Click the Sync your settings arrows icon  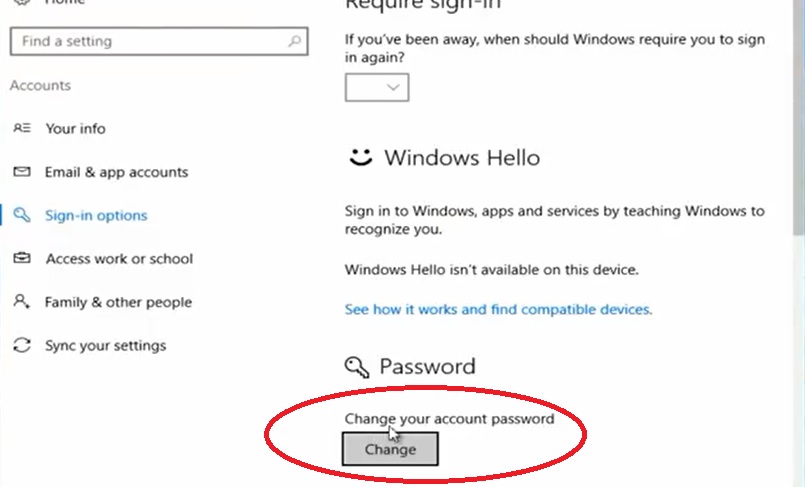22,345
